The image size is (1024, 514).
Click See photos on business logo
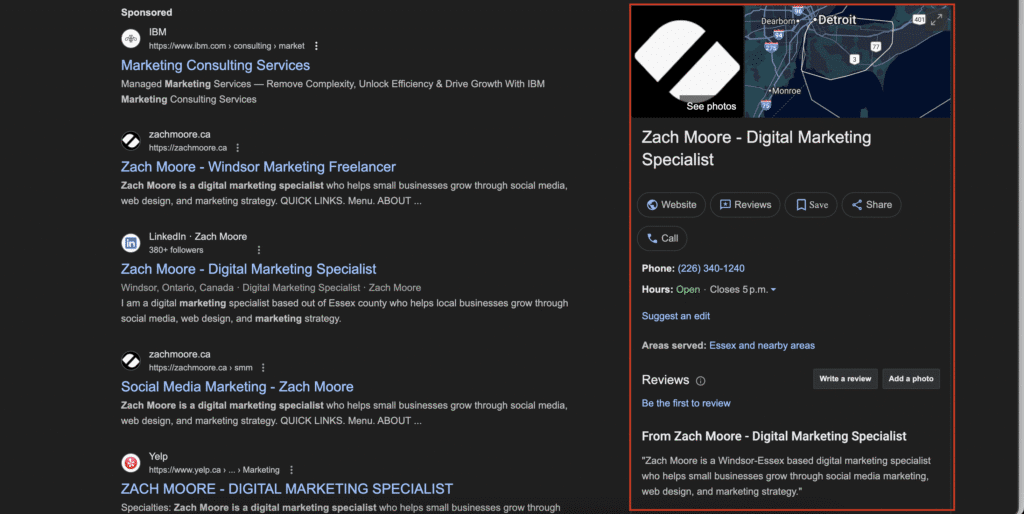pos(711,106)
